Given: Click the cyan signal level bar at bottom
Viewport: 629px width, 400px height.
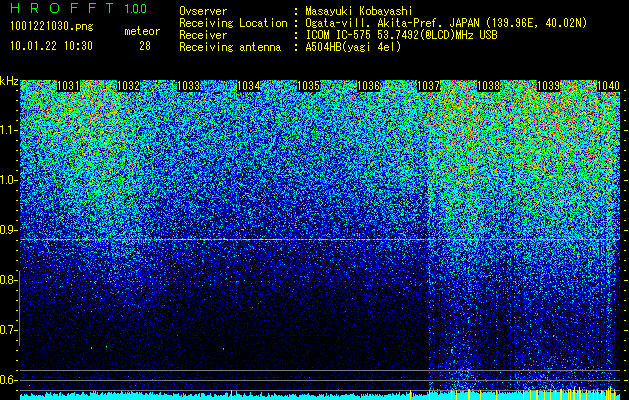Looking at the screenshot, I should (x=320, y=397).
